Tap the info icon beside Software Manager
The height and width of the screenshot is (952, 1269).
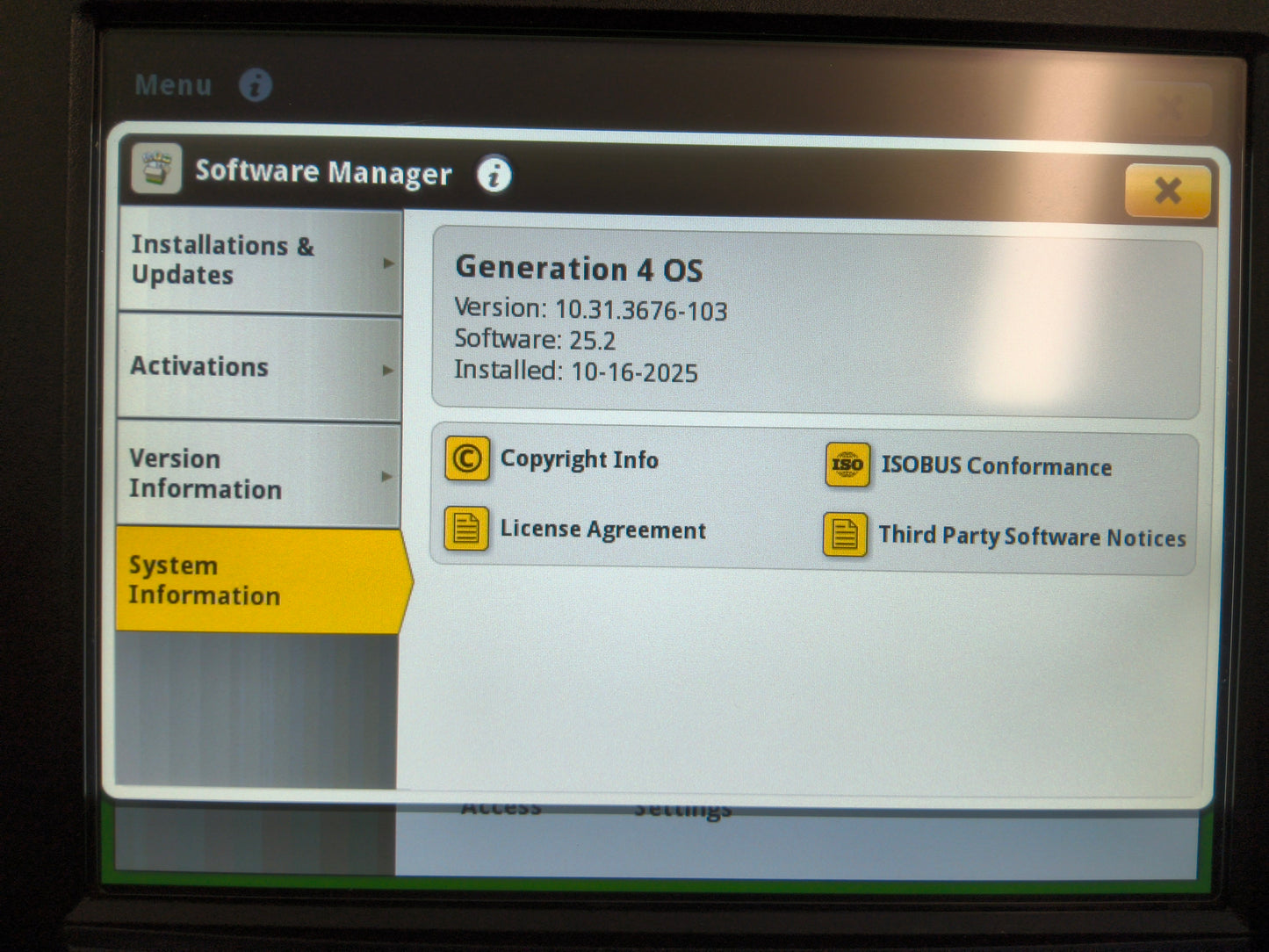[x=494, y=176]
